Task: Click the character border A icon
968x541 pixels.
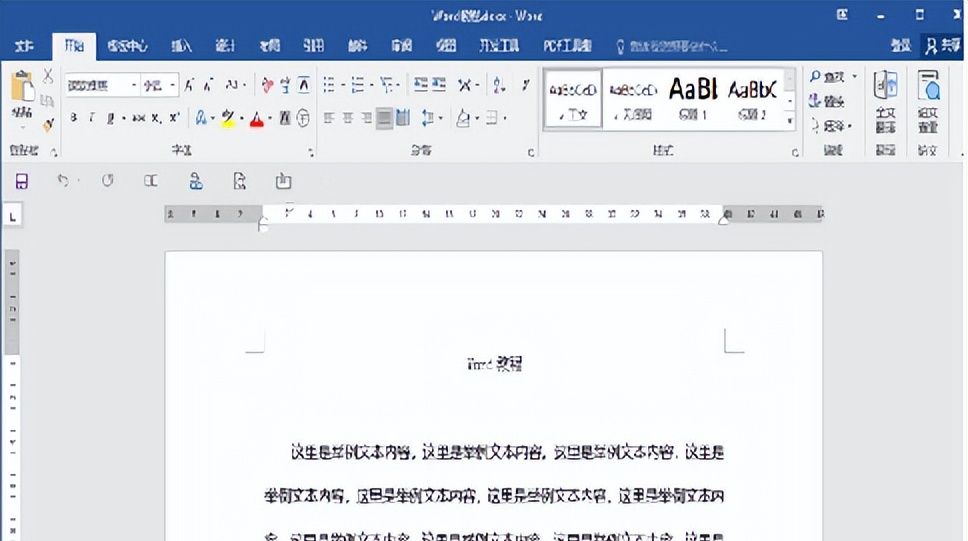Action: [304, 85]
